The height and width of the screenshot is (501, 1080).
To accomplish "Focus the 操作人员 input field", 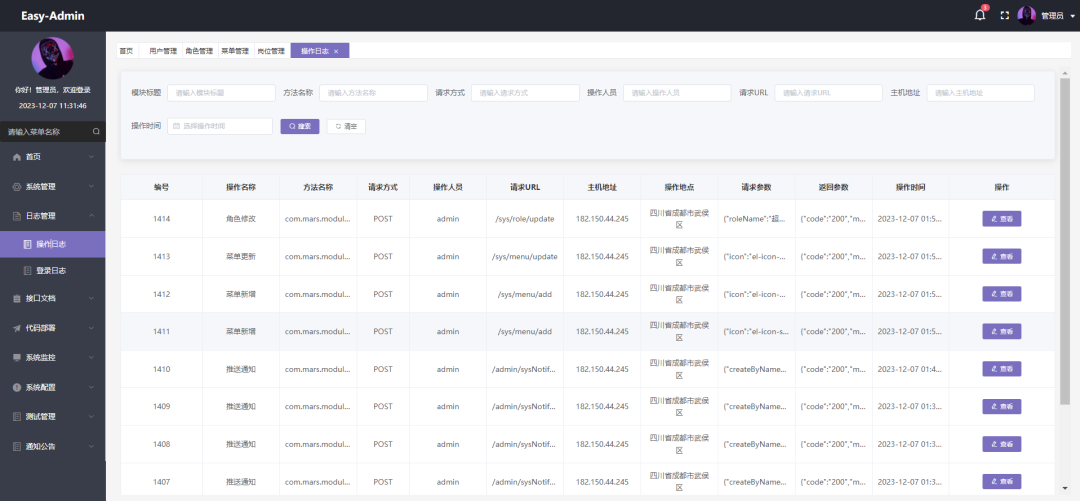I will tap(677, 92).
